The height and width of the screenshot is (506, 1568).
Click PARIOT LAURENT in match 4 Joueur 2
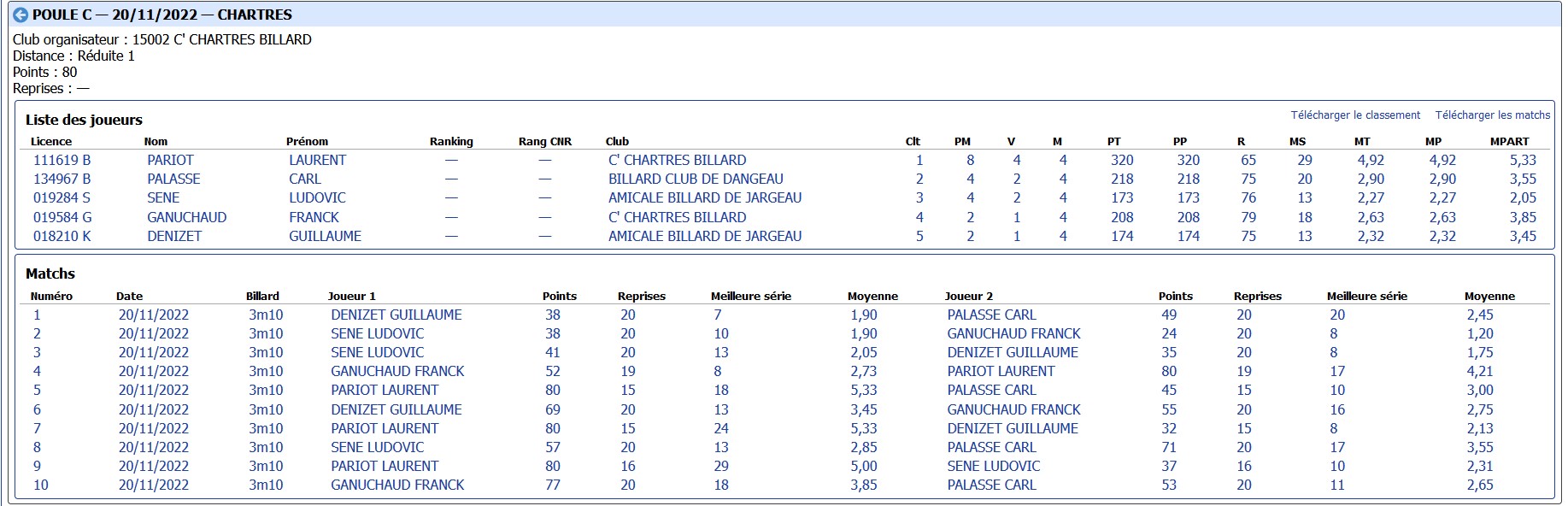point(1001,371)
